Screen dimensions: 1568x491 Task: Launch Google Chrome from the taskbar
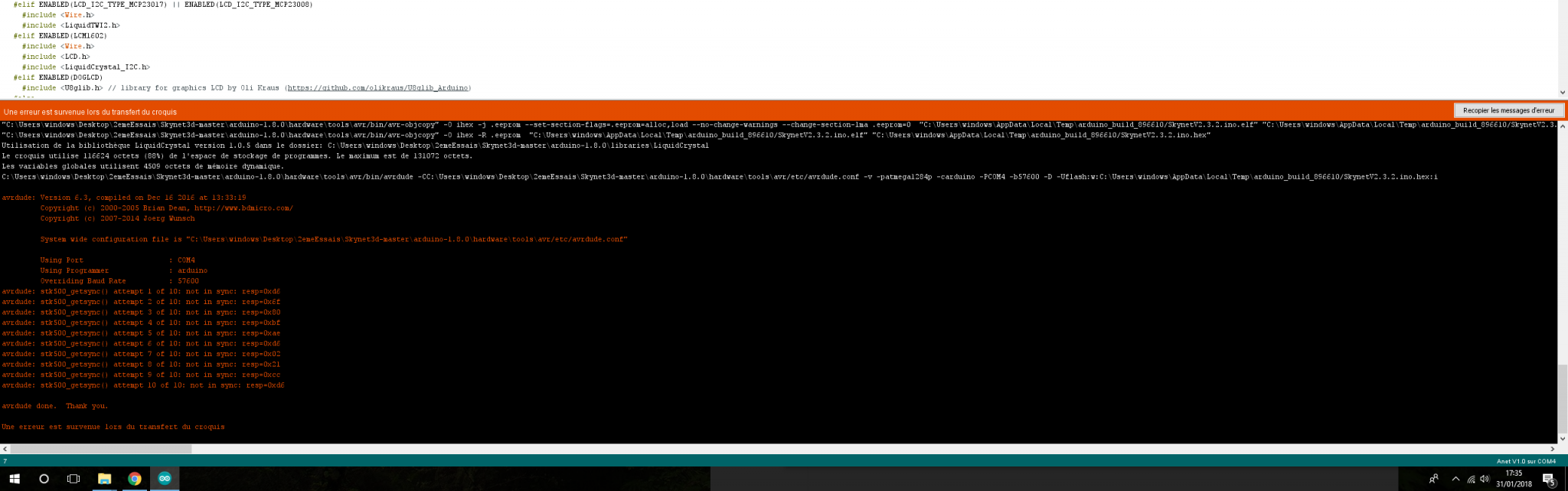point(134,479)
